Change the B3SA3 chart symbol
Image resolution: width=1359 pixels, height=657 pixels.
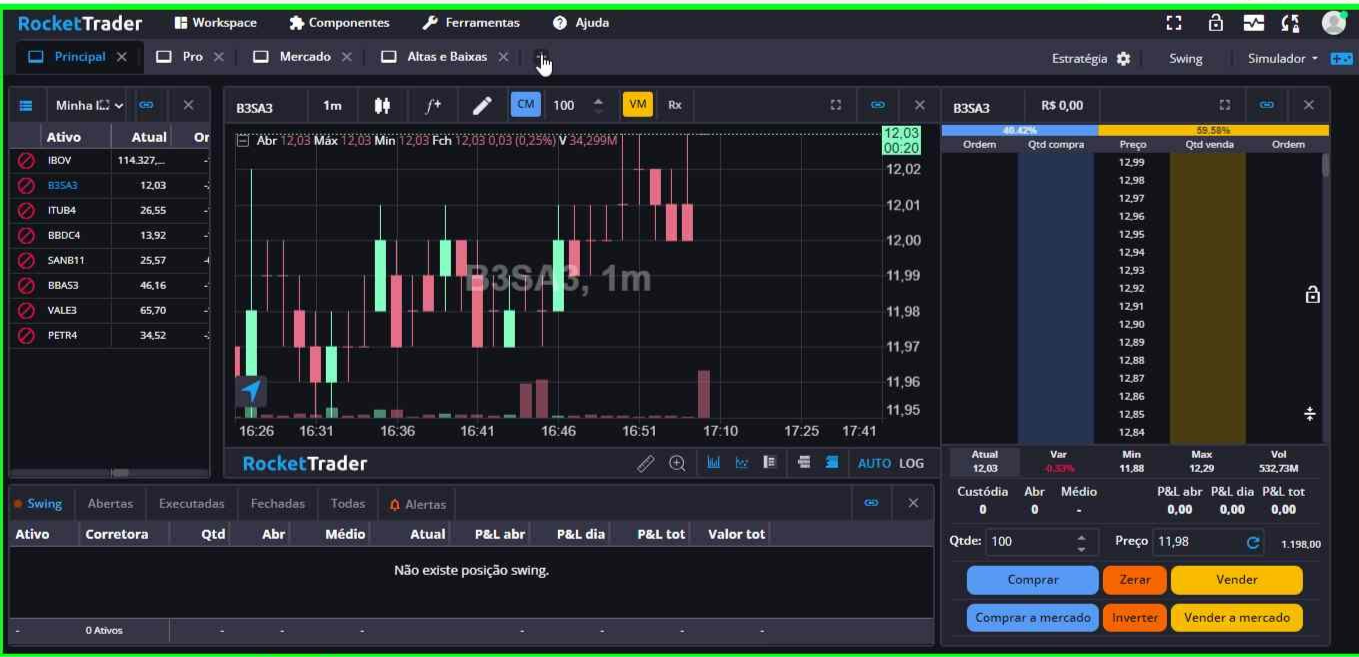click(x=255, y=106)
